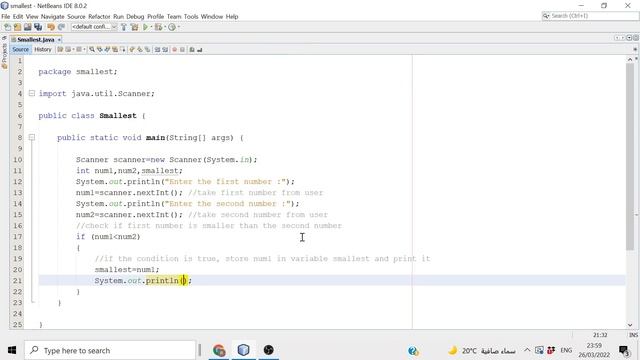Viewport: 640px width, 360px height.
Task: Click the Debug Project toolbar icon
Action: (x=158, y=27)
